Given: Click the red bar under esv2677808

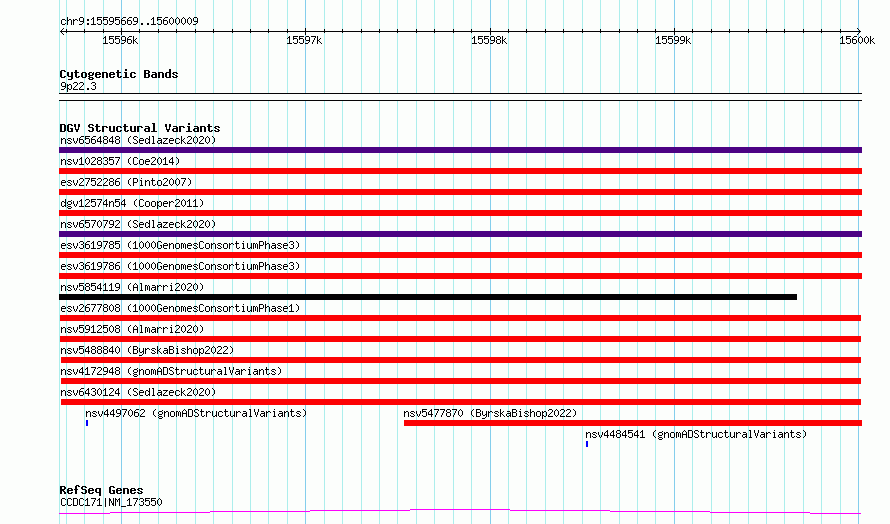Looking at the screenshot, I should (460, 318).
